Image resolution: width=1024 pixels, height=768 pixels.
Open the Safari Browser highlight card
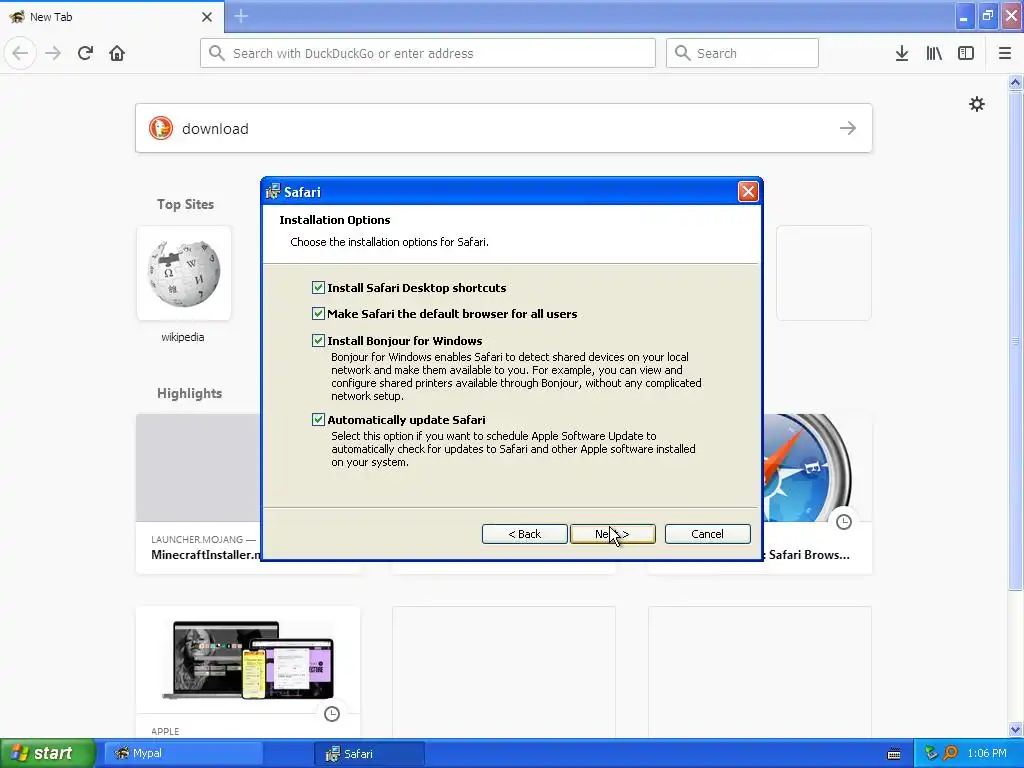817,494
